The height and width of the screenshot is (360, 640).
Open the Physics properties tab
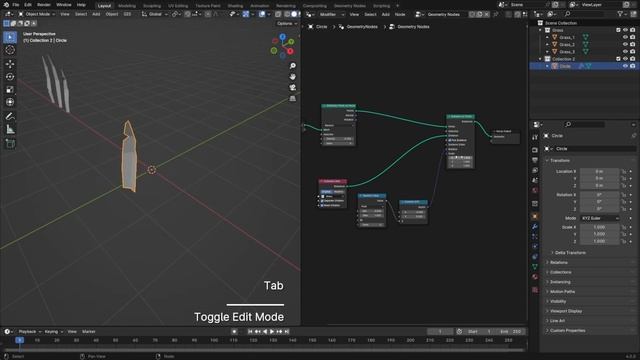(x=535, y=247)
